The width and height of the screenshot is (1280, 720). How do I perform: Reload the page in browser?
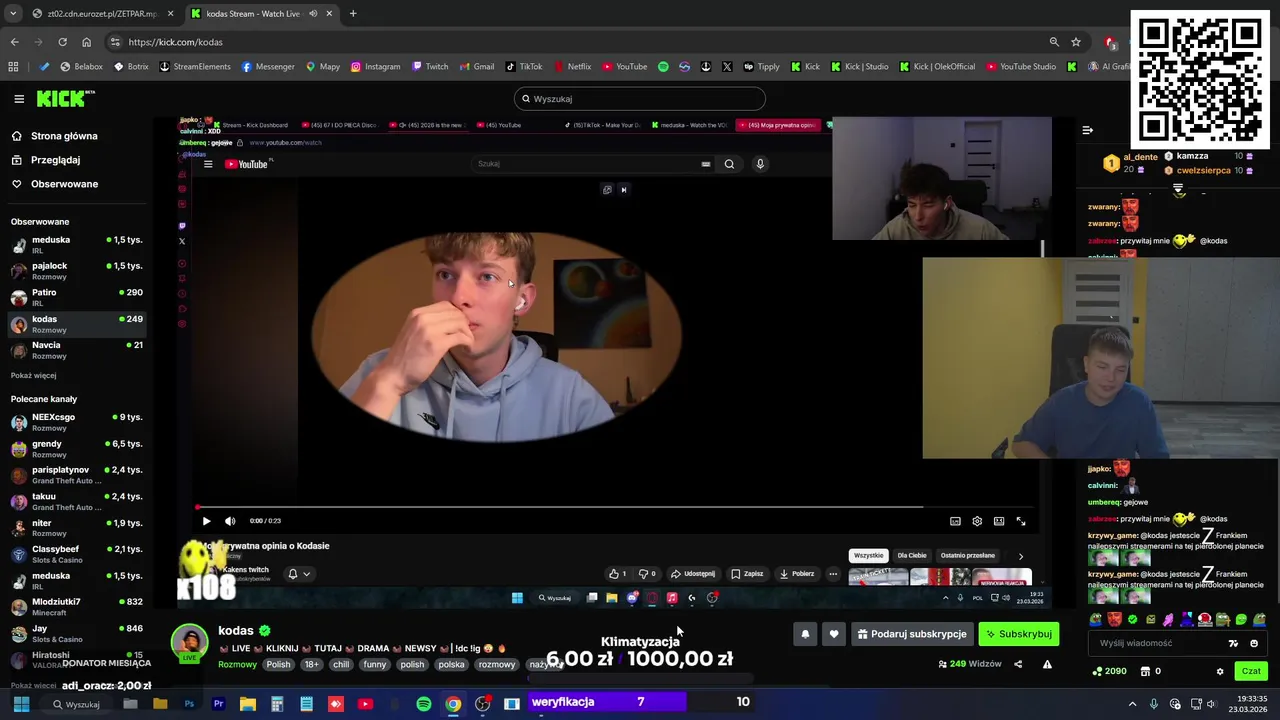pyautogui.click(x=62, y=42)
